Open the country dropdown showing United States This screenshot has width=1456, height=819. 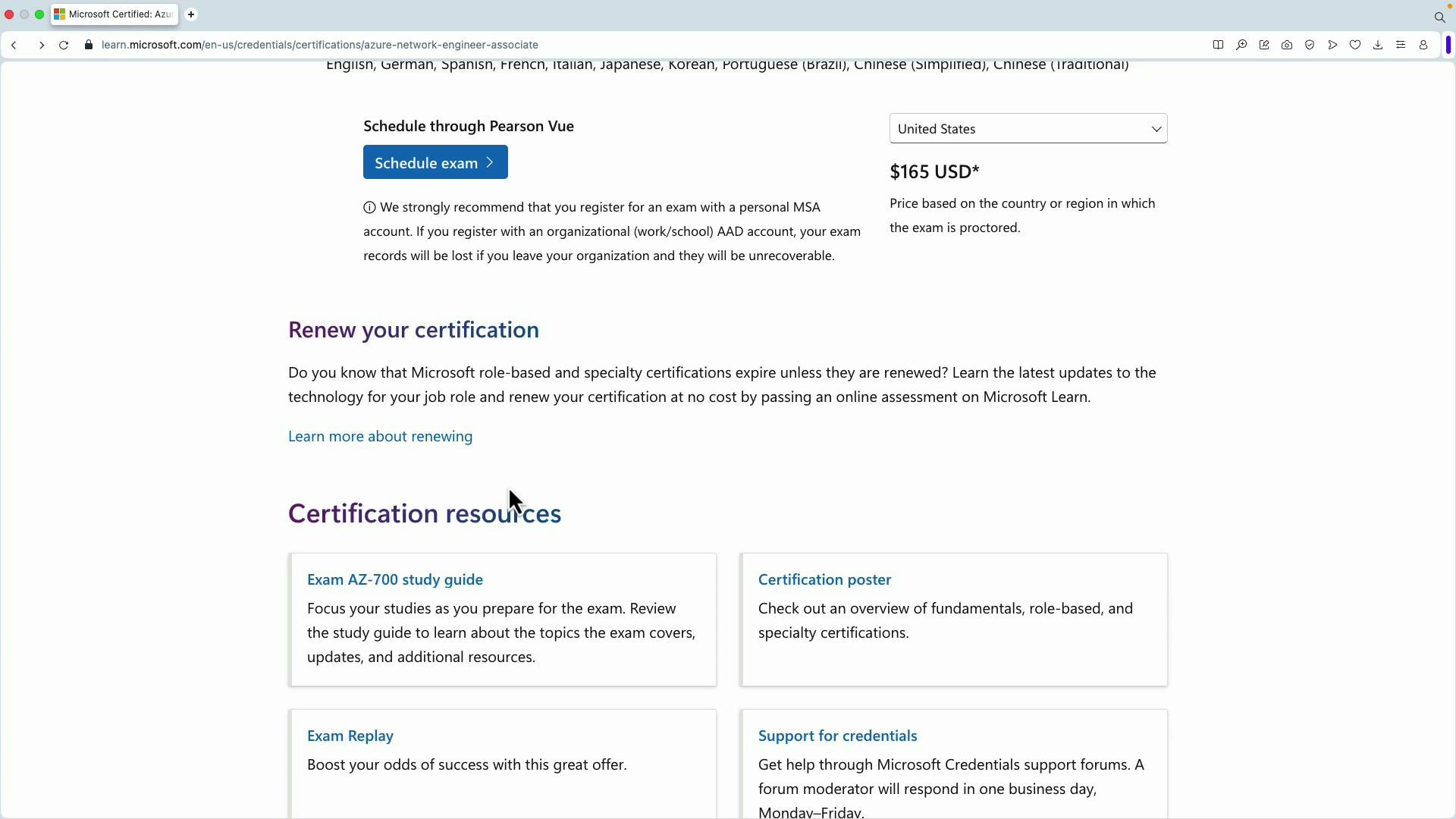[x=1028, y=128]
